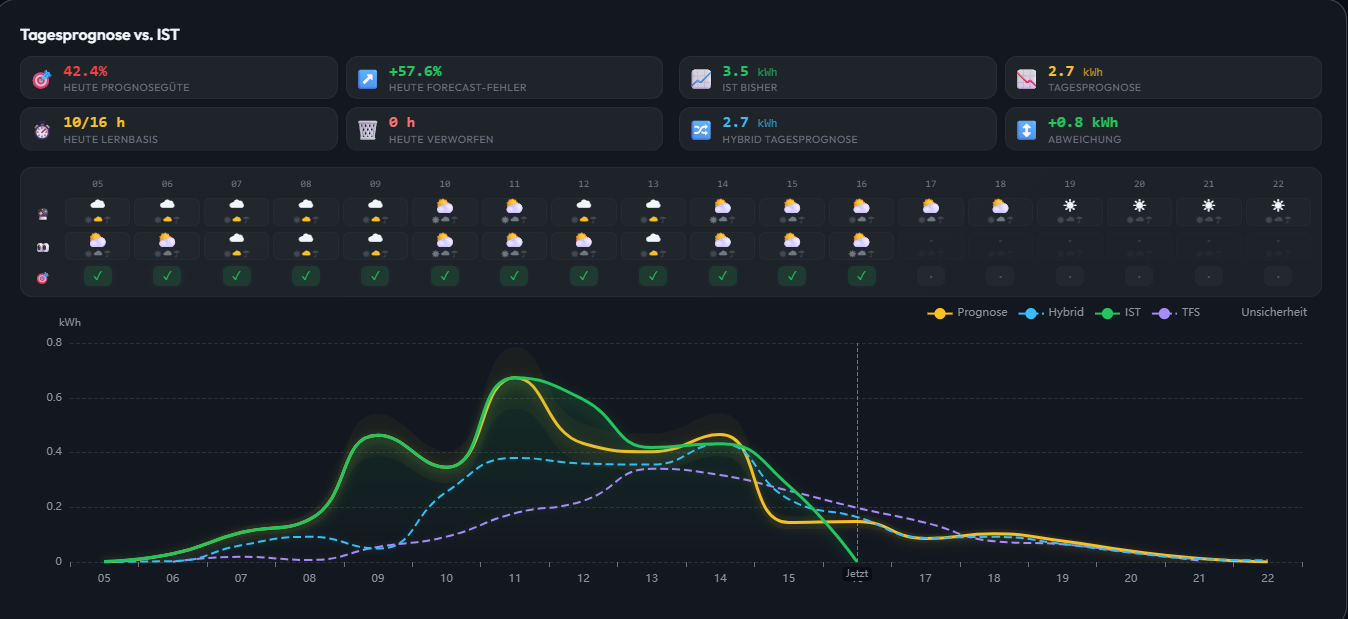The image size is (1348, 619).
Task: Select the actual weather cell for hour 06
Action: click(x=167, y=245)
